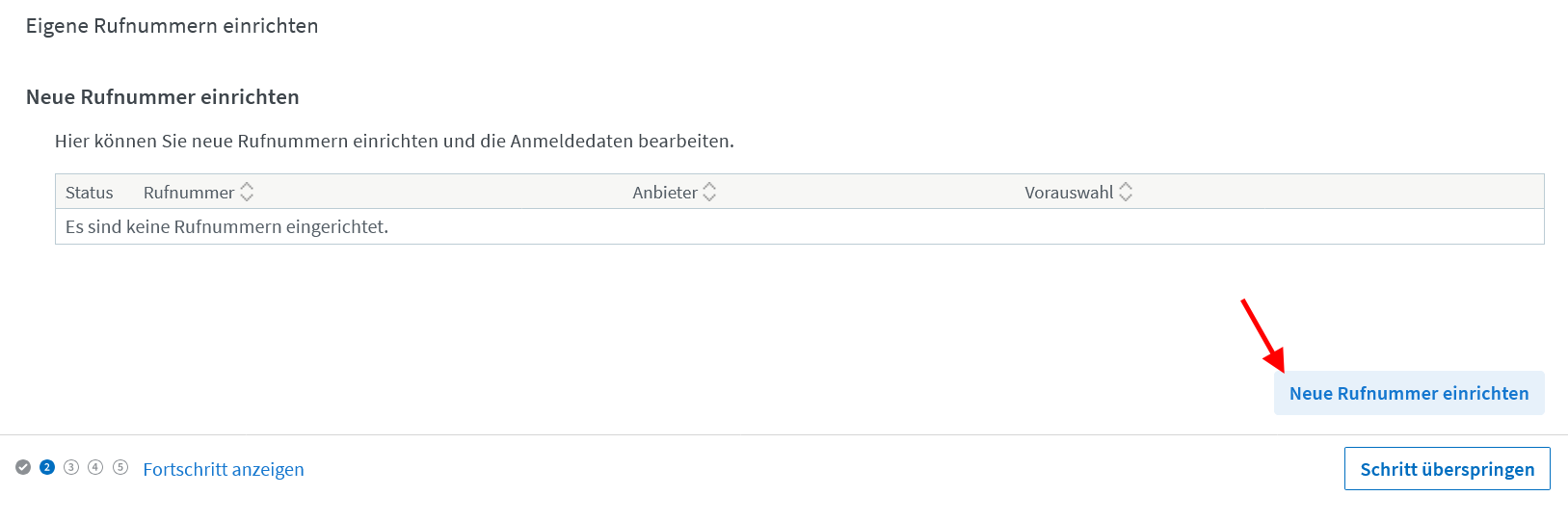Viewport: 1568px width, 522px height.
Task: Click the Status column header
Action: tap(90, 193)
